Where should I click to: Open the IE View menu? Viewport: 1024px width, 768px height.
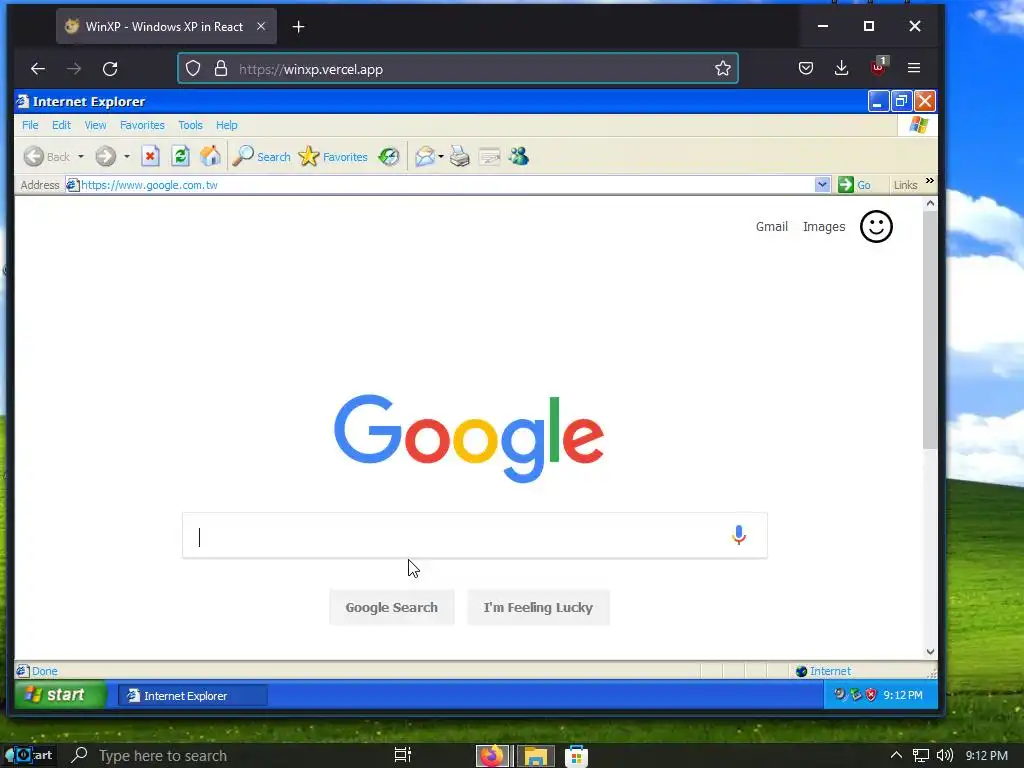coord(95,125)
